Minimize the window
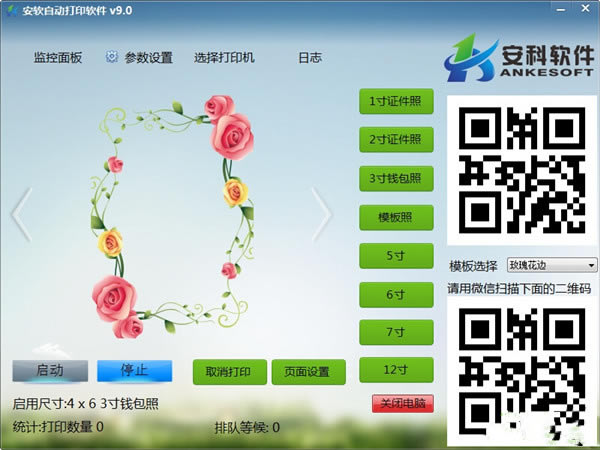600x450 pixels. [x=561, y=9]
